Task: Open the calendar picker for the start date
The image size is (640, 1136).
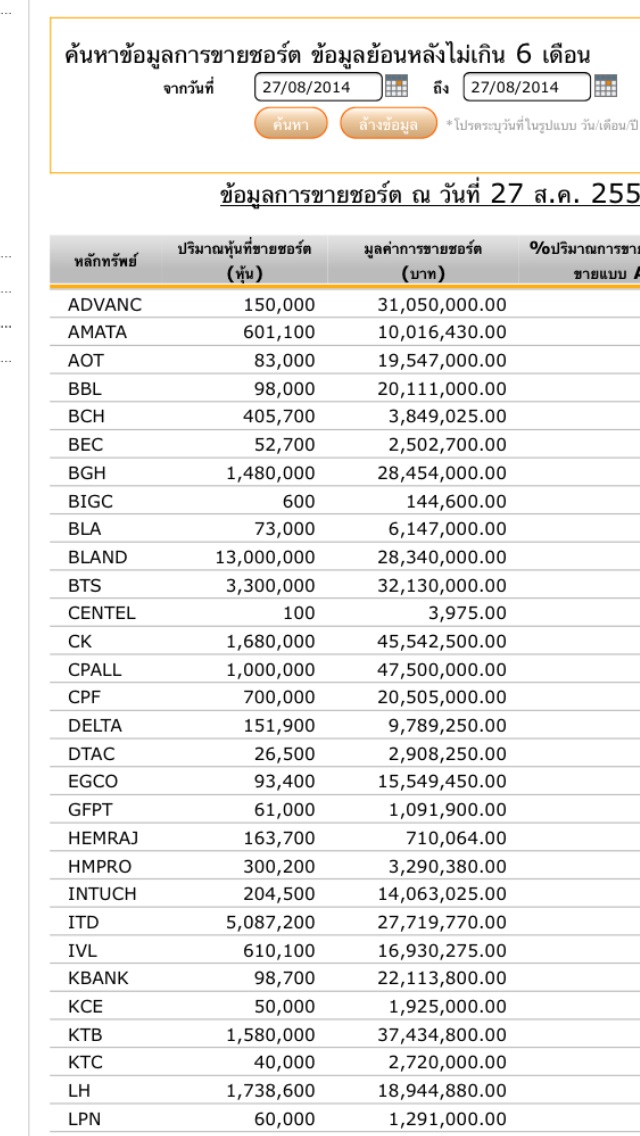Action: point(396,87)
